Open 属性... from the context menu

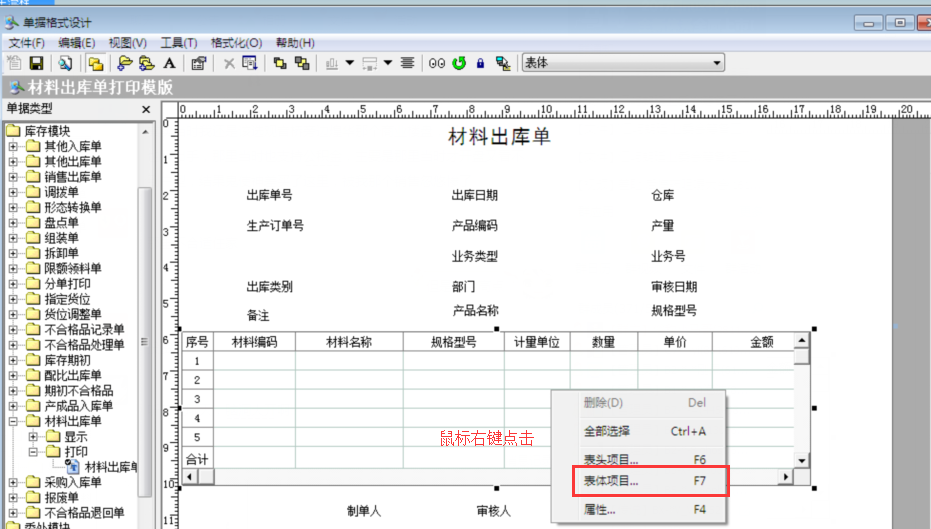pyautogui.click(x=600, y=509)
